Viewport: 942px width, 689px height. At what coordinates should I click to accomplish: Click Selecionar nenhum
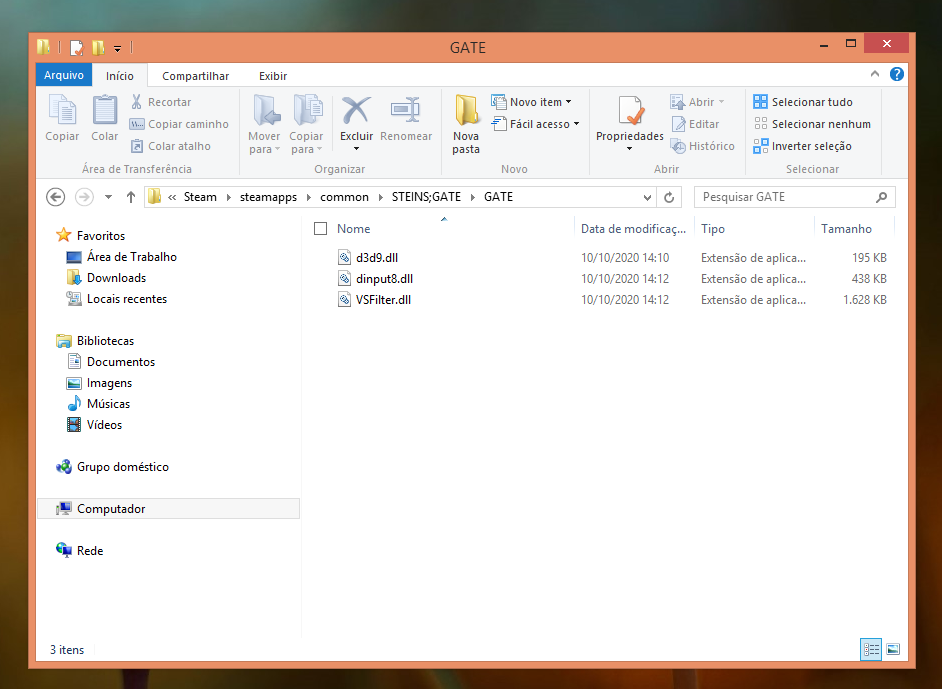[x=812, y=124]
